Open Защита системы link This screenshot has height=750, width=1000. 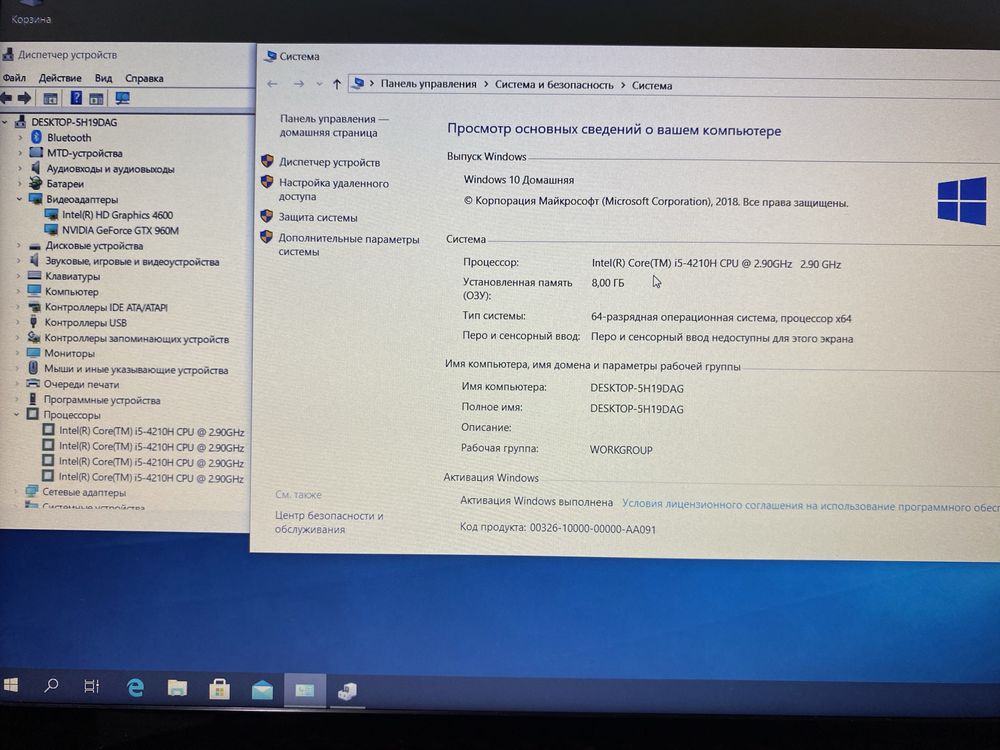click(318, 217)
